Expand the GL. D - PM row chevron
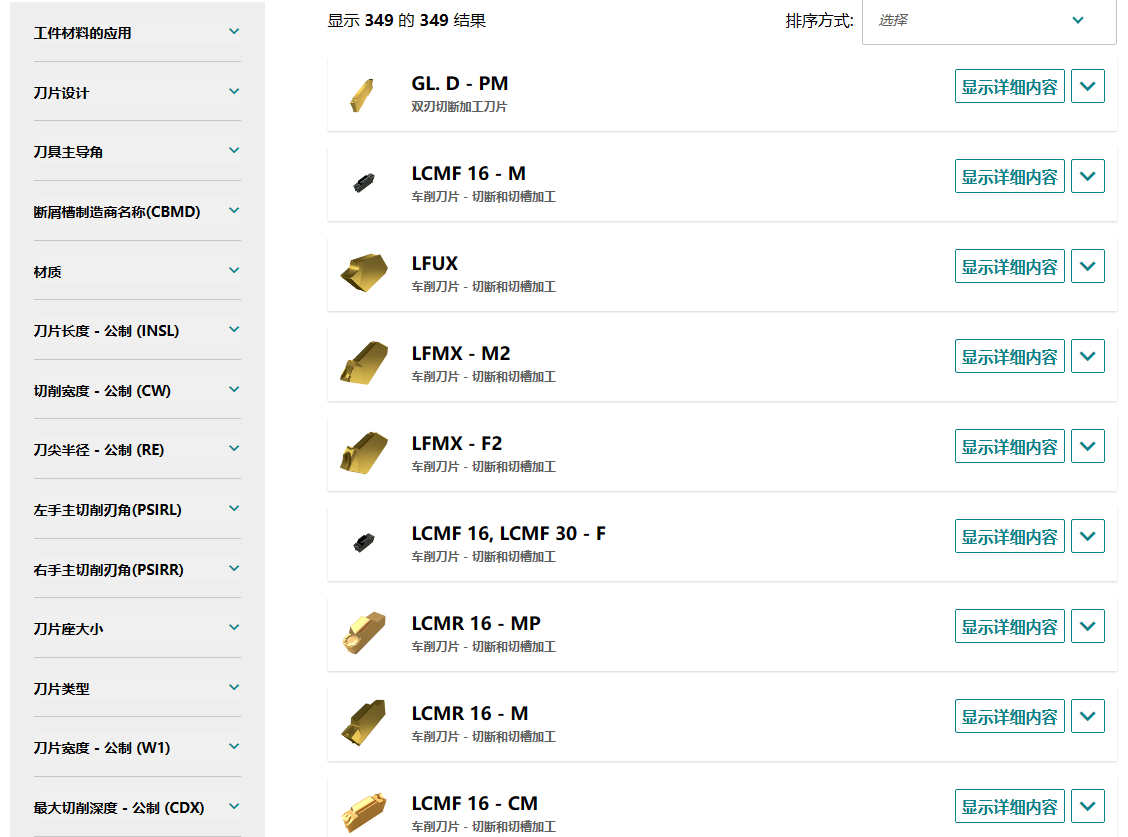 pos(1088,87)
